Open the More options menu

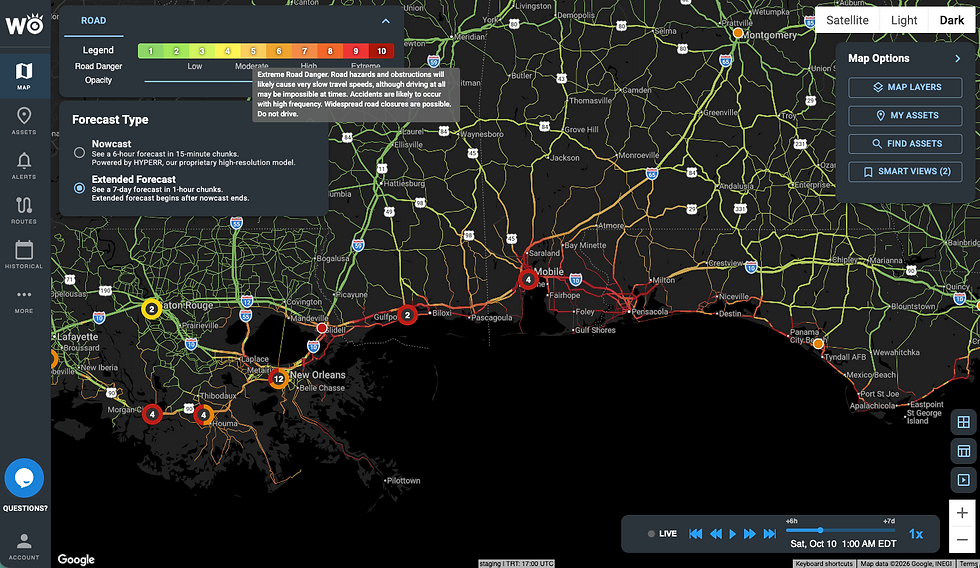point(24,301)
